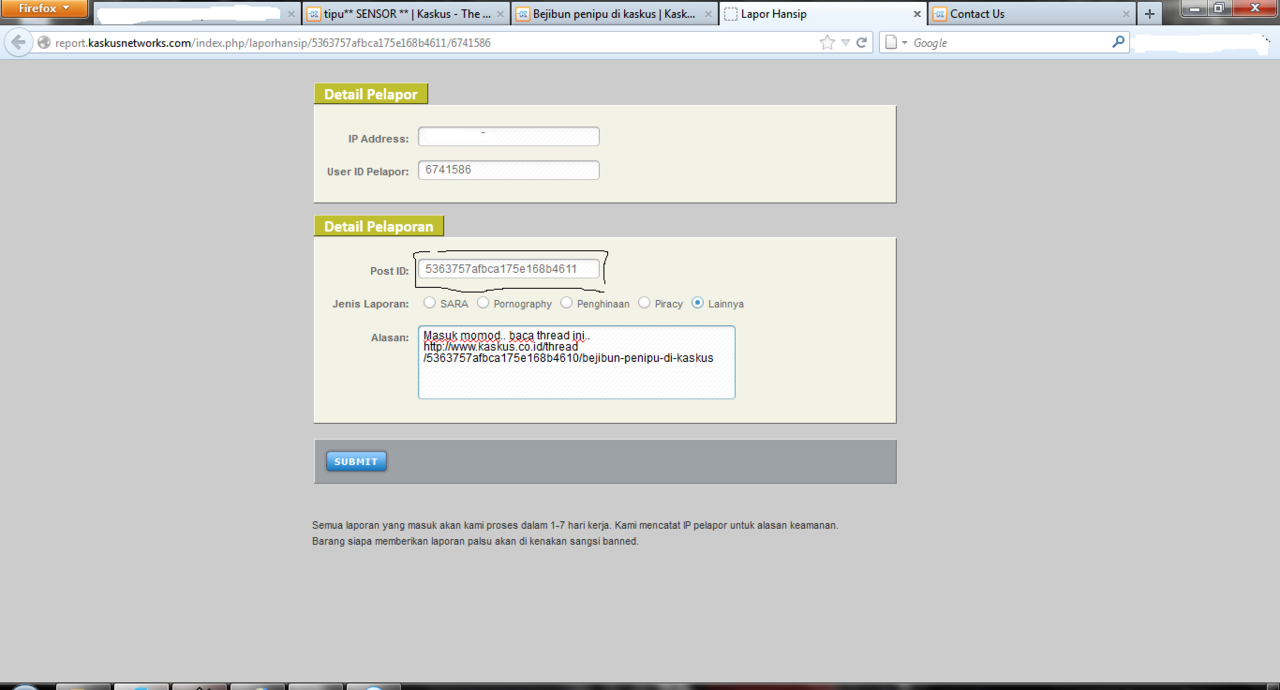
Task: Select the Pornography report type
Action: click(x=483, y=303)
